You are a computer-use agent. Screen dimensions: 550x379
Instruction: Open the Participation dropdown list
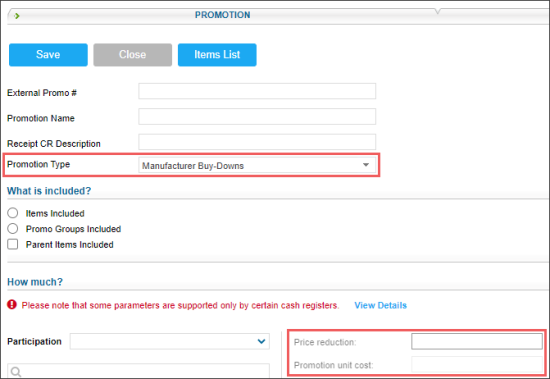(170, 341)
